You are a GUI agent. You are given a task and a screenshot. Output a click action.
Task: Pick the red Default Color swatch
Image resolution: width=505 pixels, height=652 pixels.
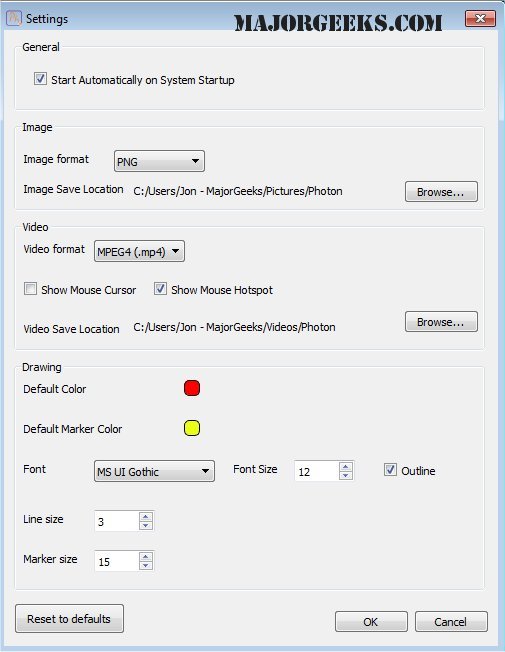pyautogui.click(x=192, y=388)
